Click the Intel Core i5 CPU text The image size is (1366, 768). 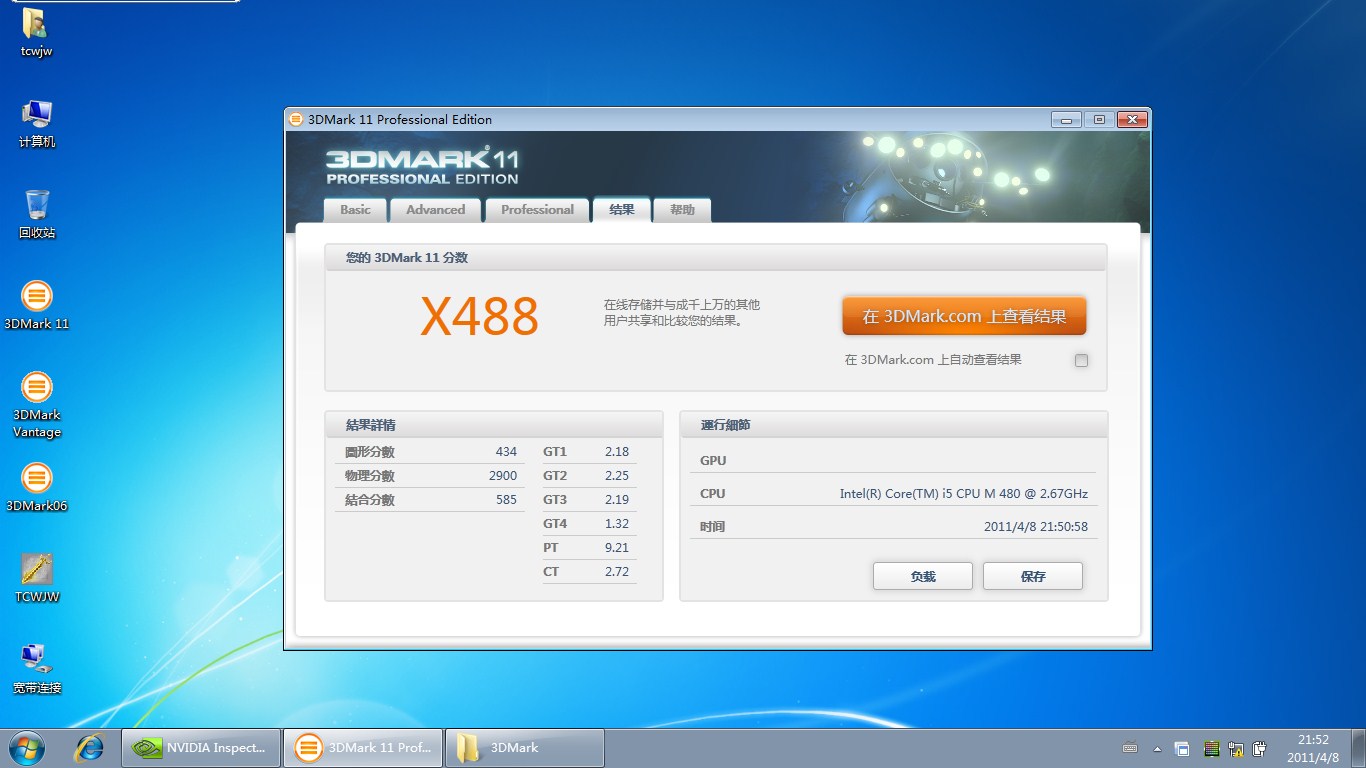[963, 494]
